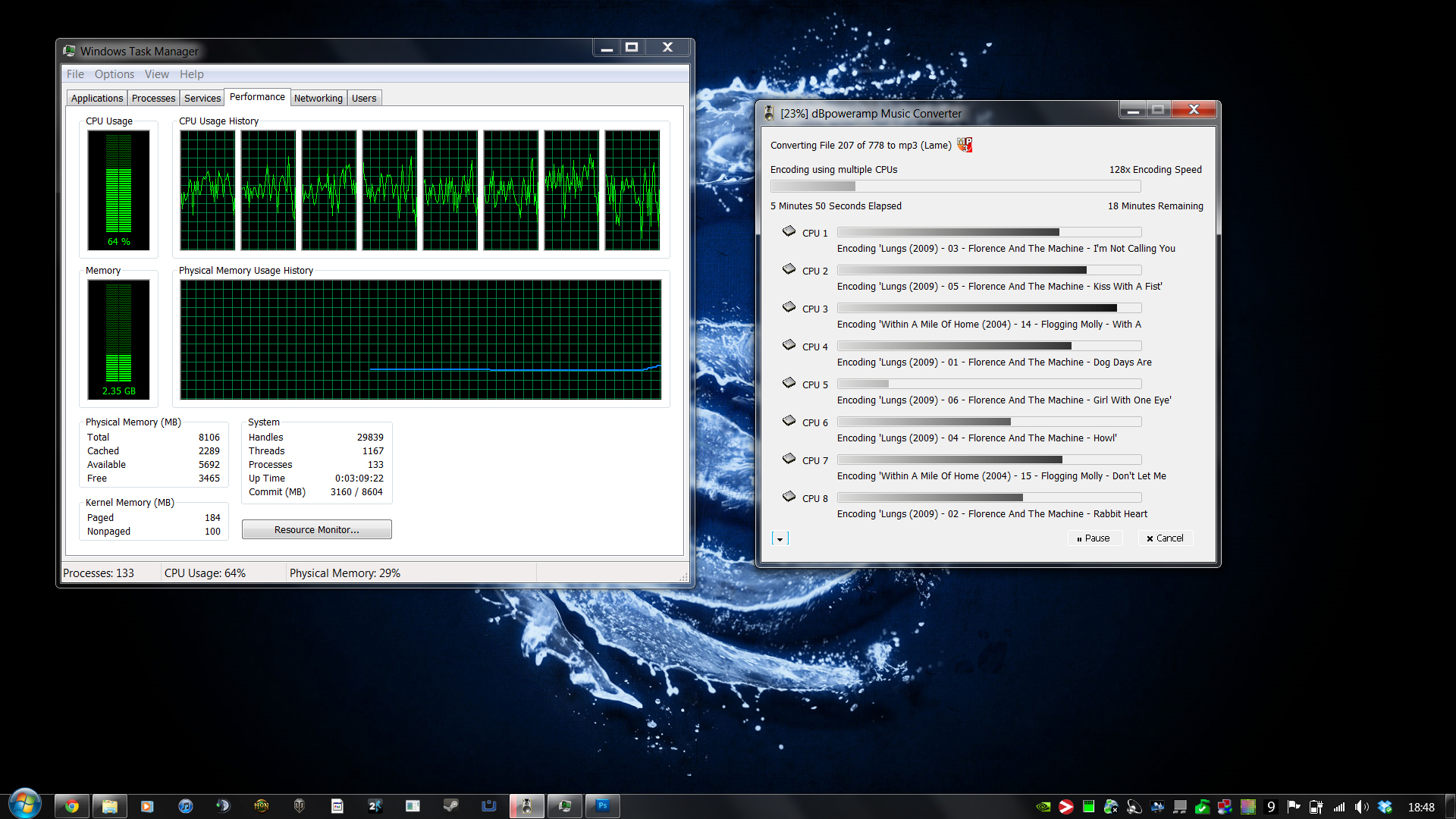The height and width of the screenshot is (819, 1456).
Task: Click 'Converting File 207 of 778' text
Action: click(x=827, y=146)
